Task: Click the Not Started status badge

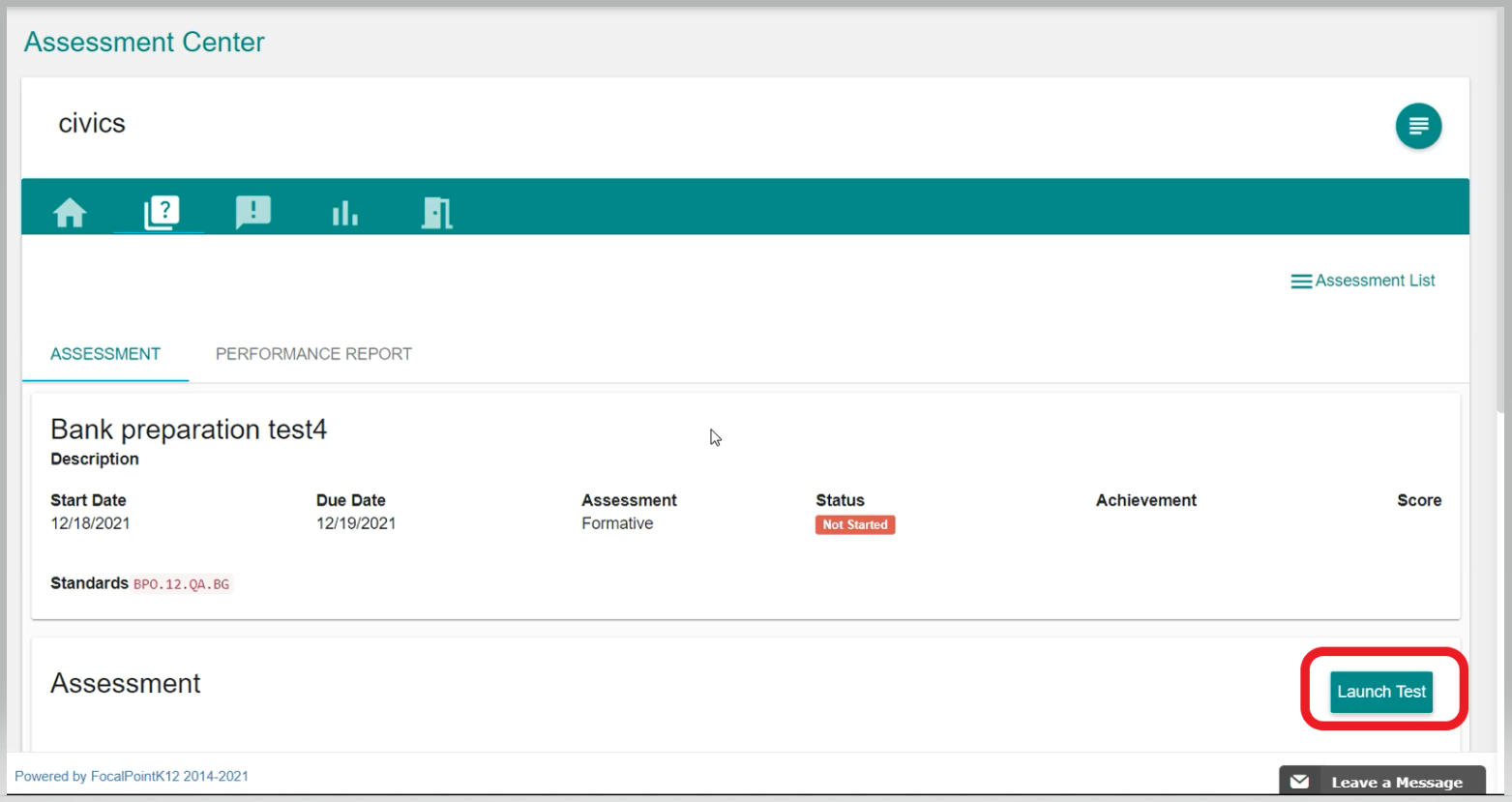Action: pos(854,525)
